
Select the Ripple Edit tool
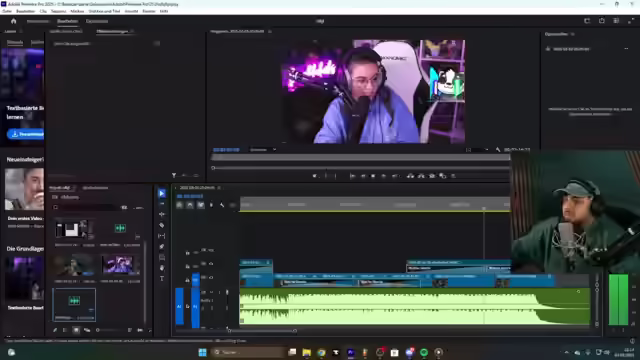coord(162,214)
